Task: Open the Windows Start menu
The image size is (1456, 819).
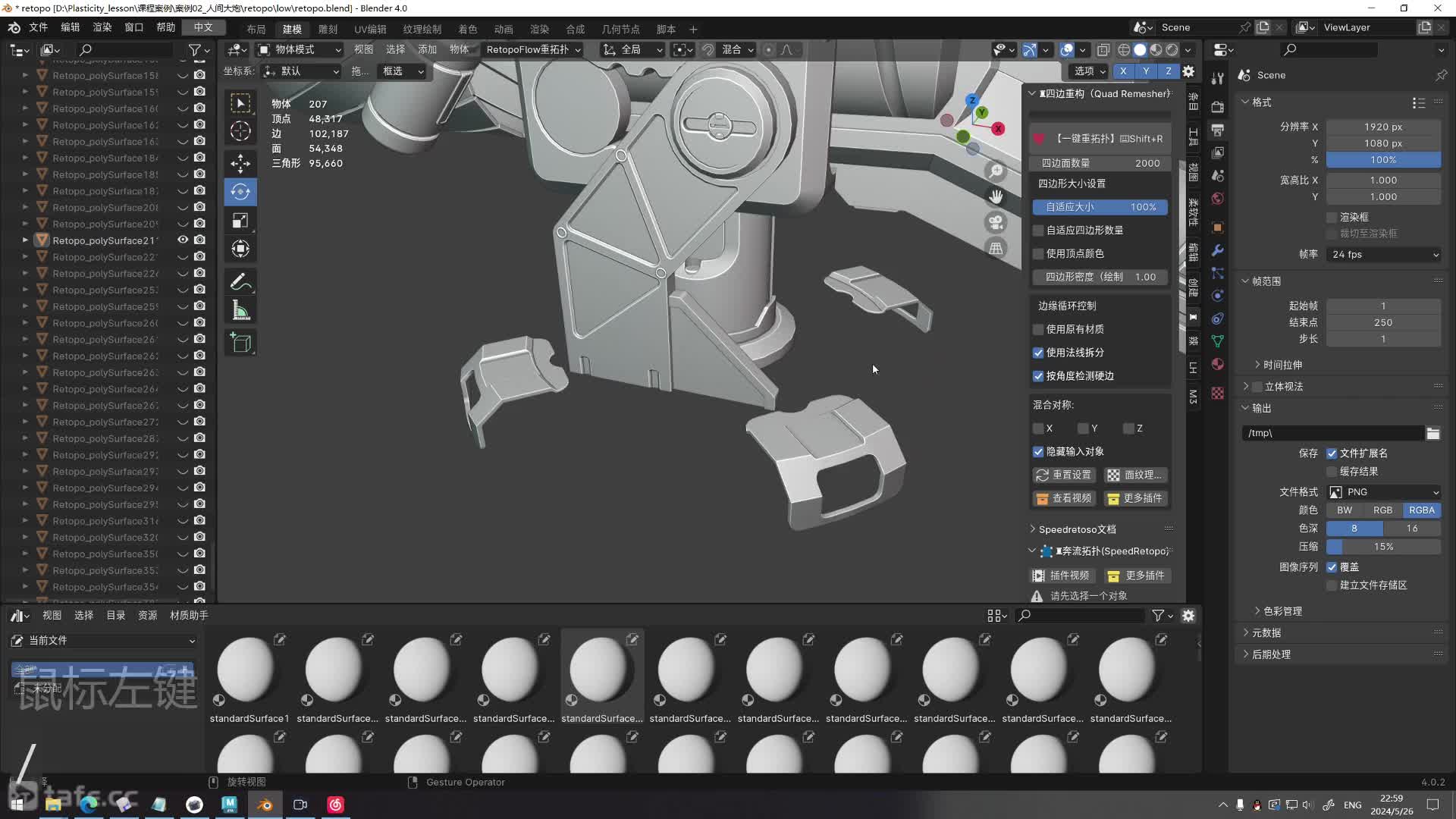Action: [17, 805]
